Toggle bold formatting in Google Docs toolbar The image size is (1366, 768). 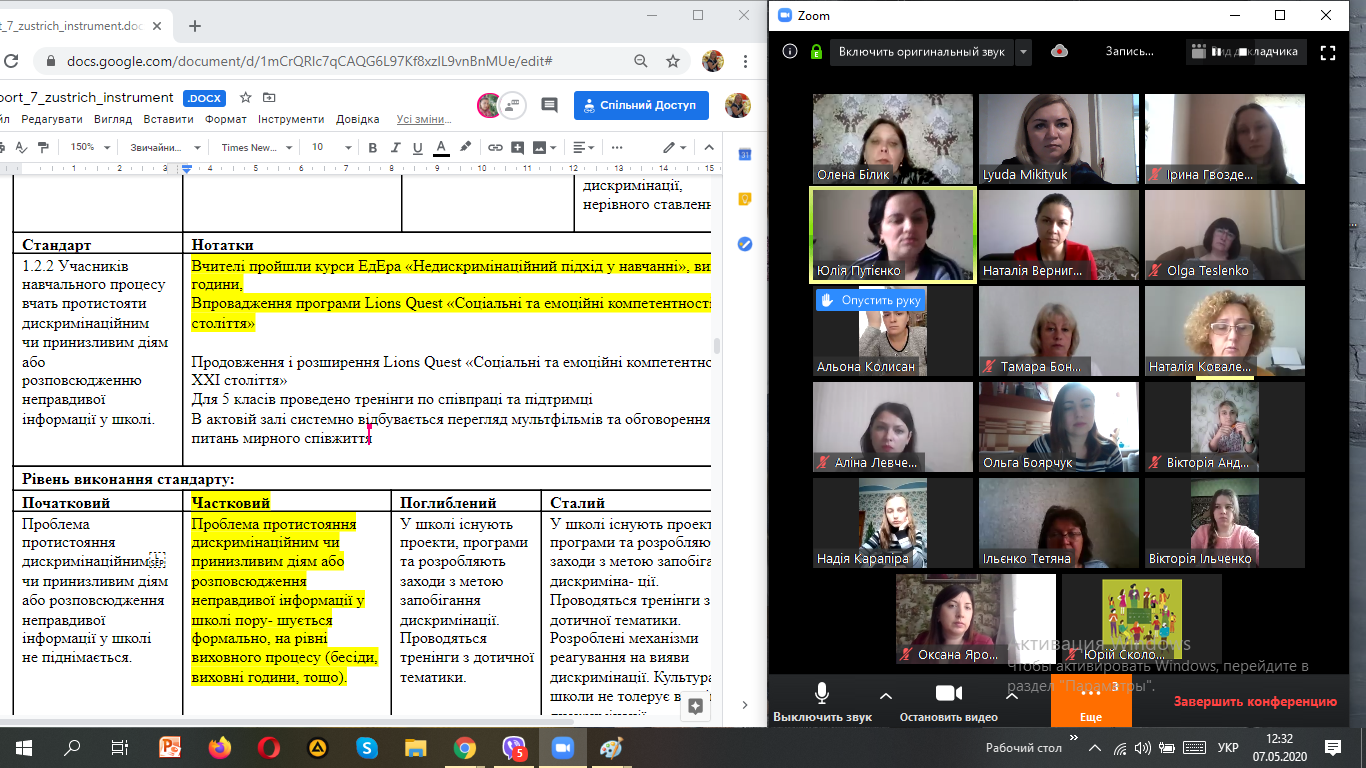[372, 147]
